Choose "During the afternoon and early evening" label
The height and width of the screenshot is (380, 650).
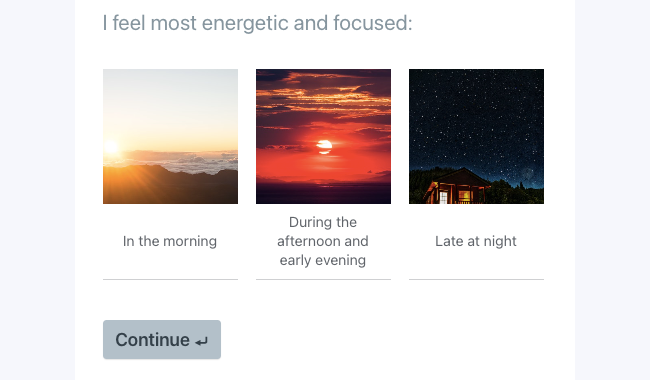323,241
